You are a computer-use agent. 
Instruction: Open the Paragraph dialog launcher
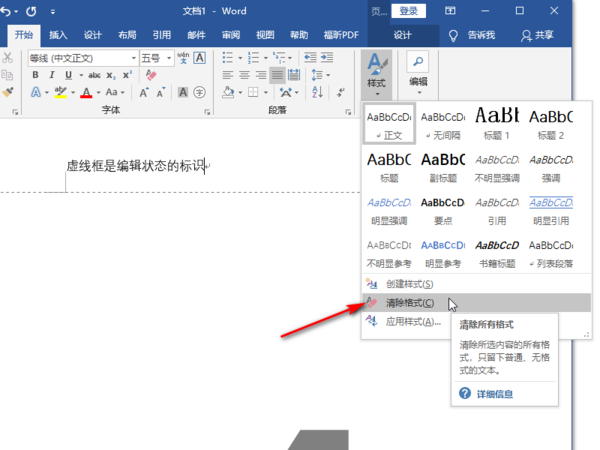(348, 112)
